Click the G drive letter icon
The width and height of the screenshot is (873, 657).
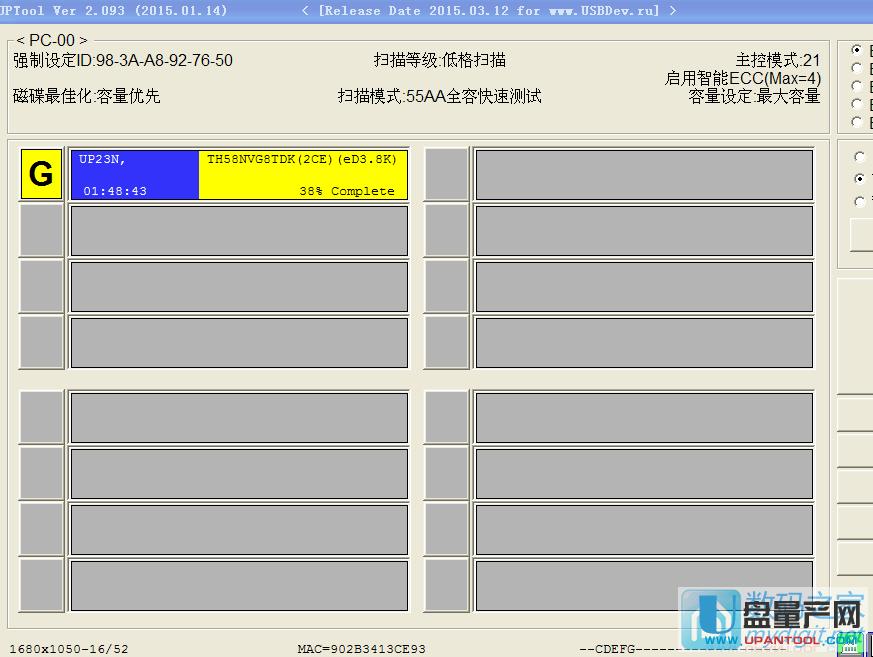(40, 173)
